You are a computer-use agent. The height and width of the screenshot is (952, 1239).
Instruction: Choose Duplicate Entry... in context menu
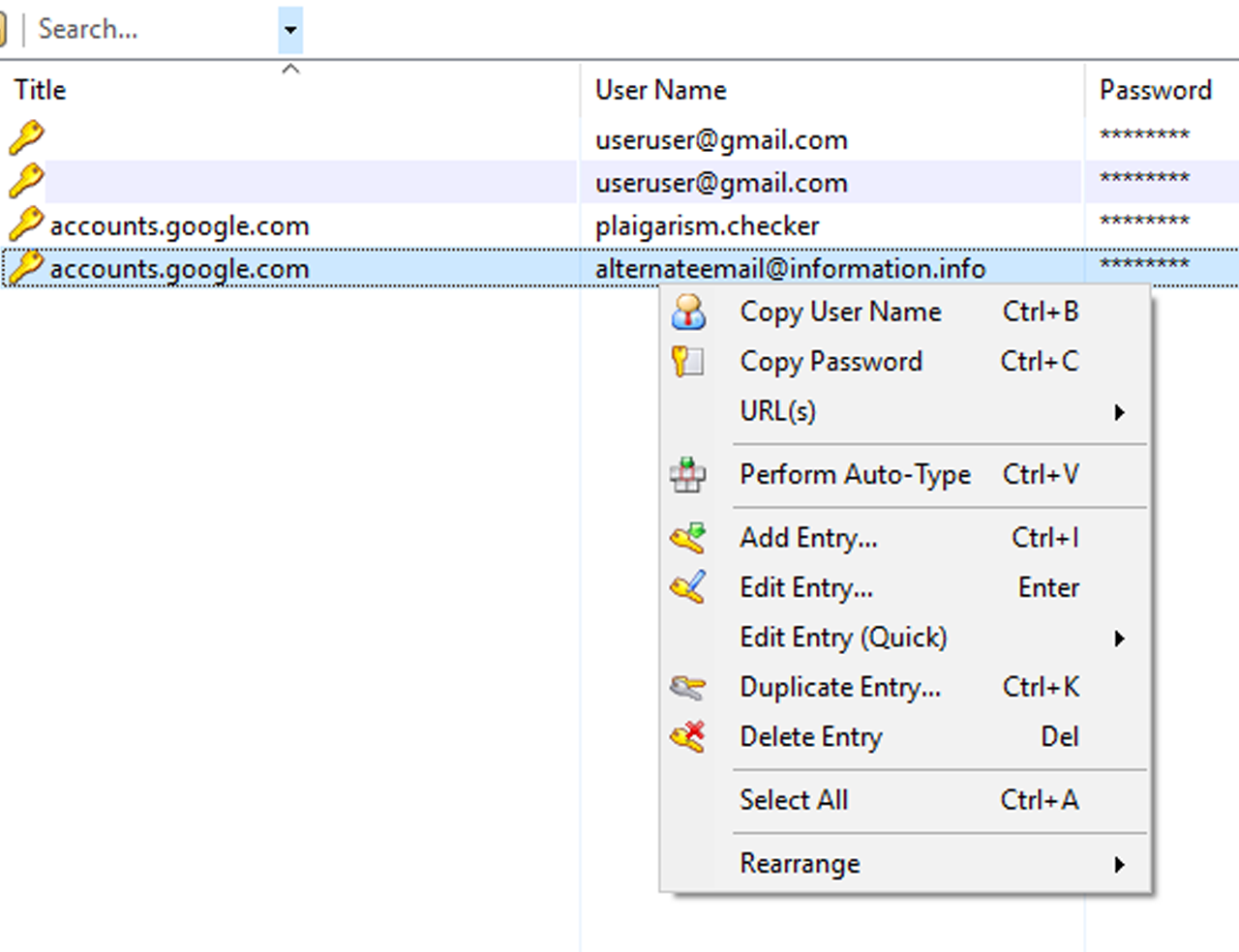[x=906, y=687]
